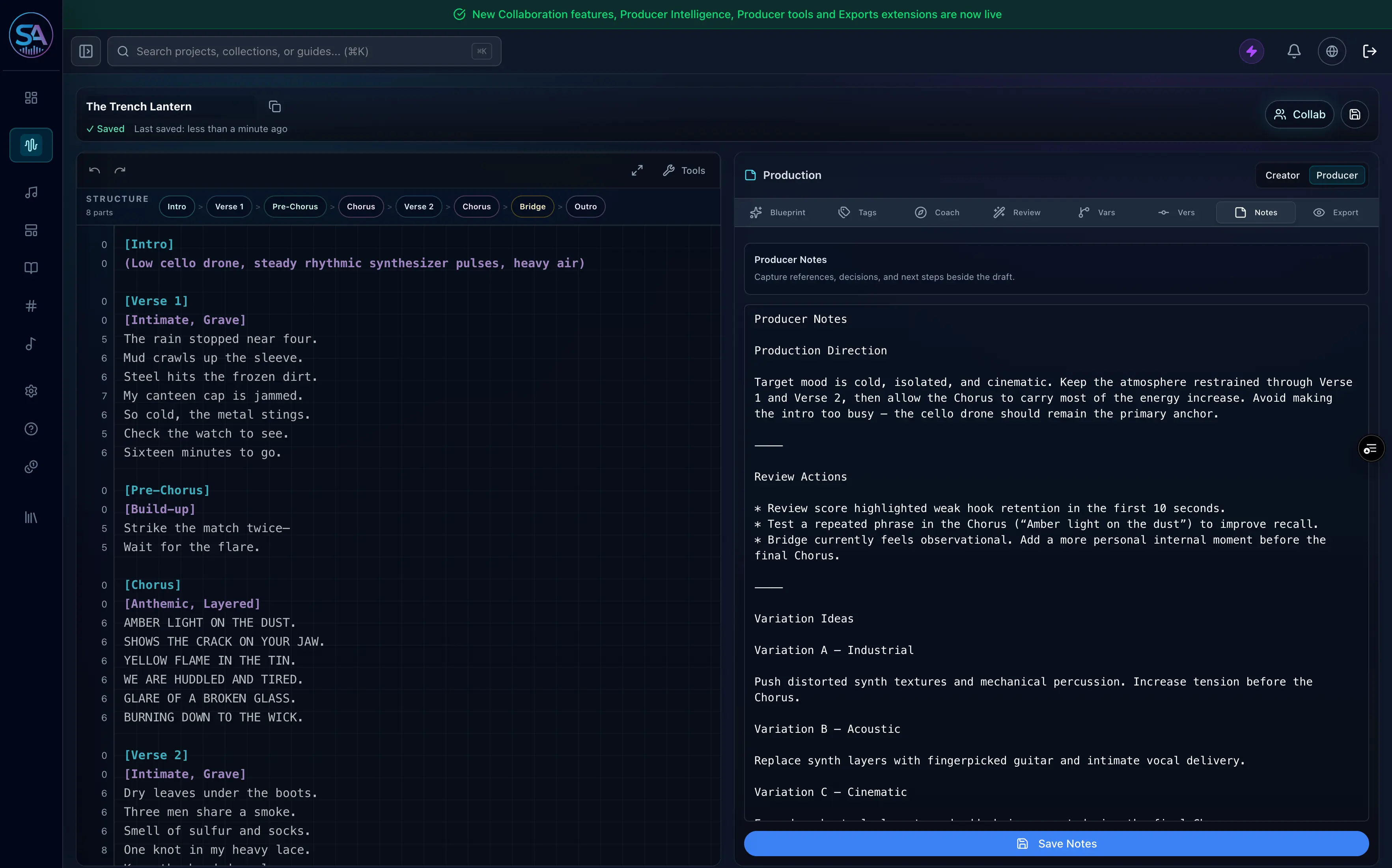
Task: Click the line 'Strike the match twice—'
Action: 207,528
